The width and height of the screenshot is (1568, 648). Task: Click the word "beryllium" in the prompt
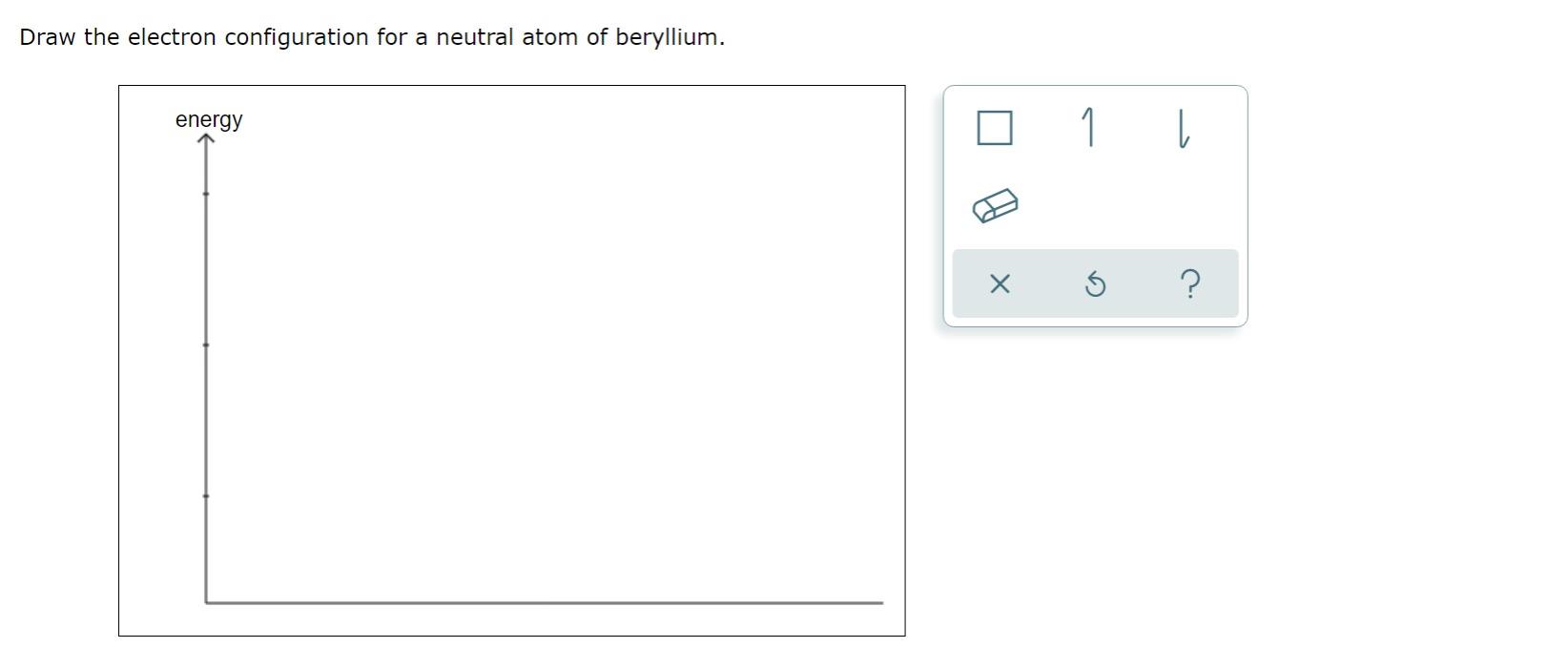pyautogui.click(x=667, y=37)
